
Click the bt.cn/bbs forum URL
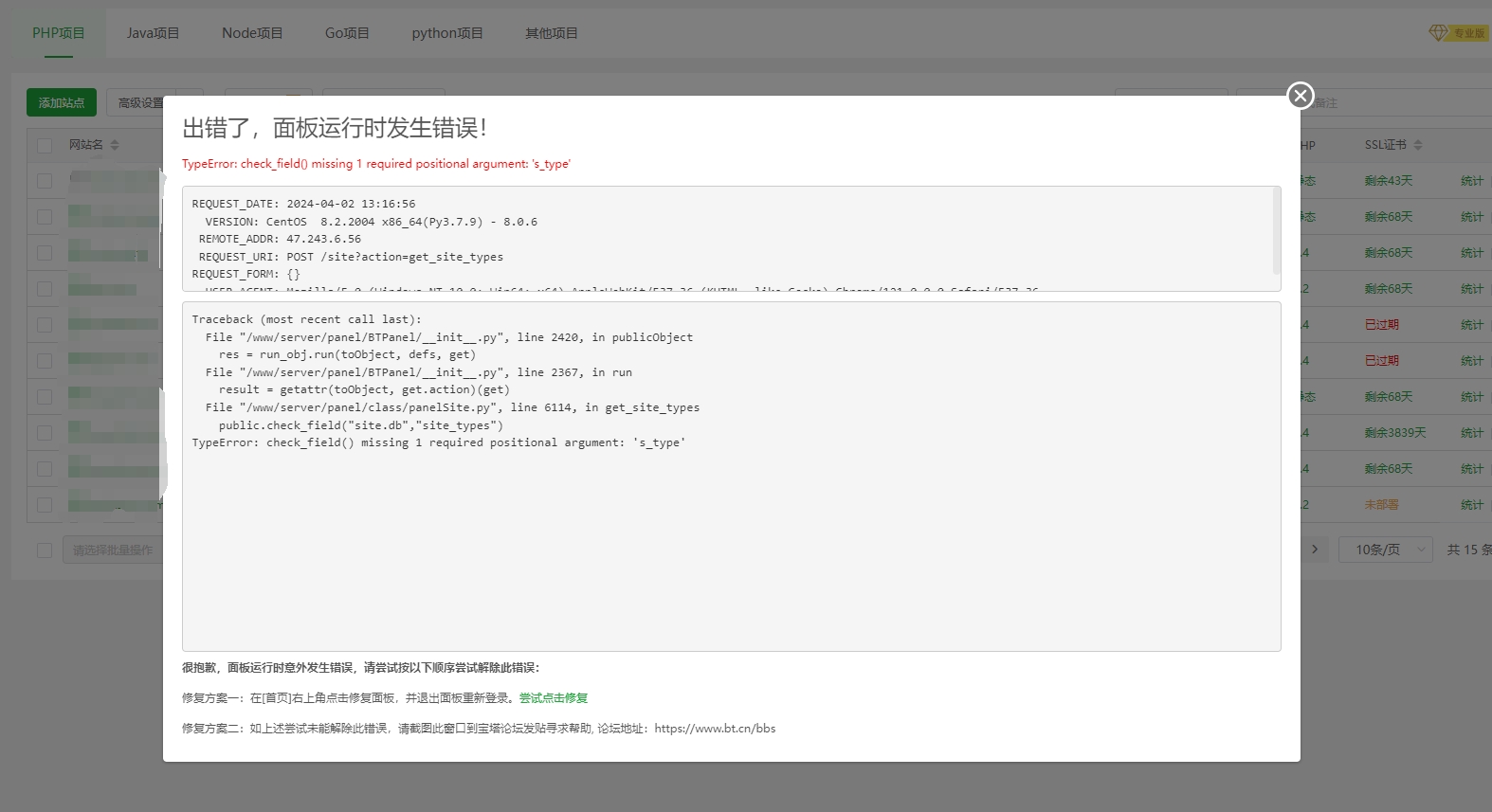(x=715, y=729)
